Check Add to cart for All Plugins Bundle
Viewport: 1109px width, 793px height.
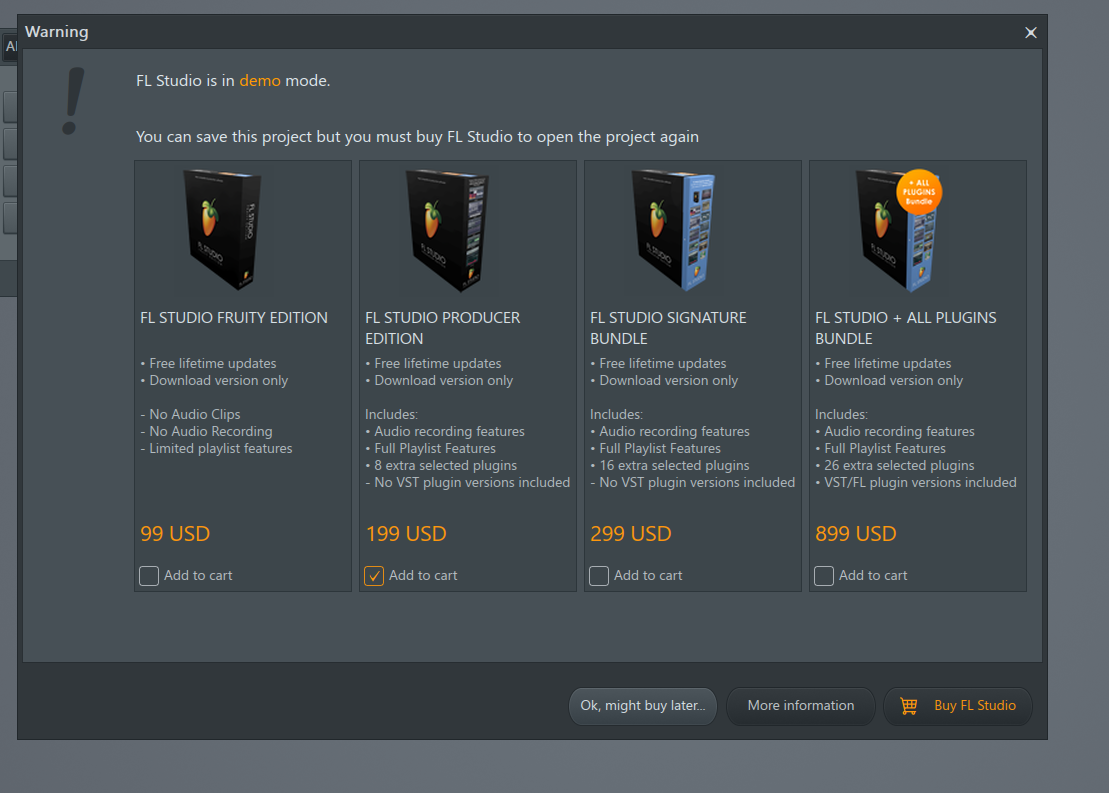click(x=824, y=576)
